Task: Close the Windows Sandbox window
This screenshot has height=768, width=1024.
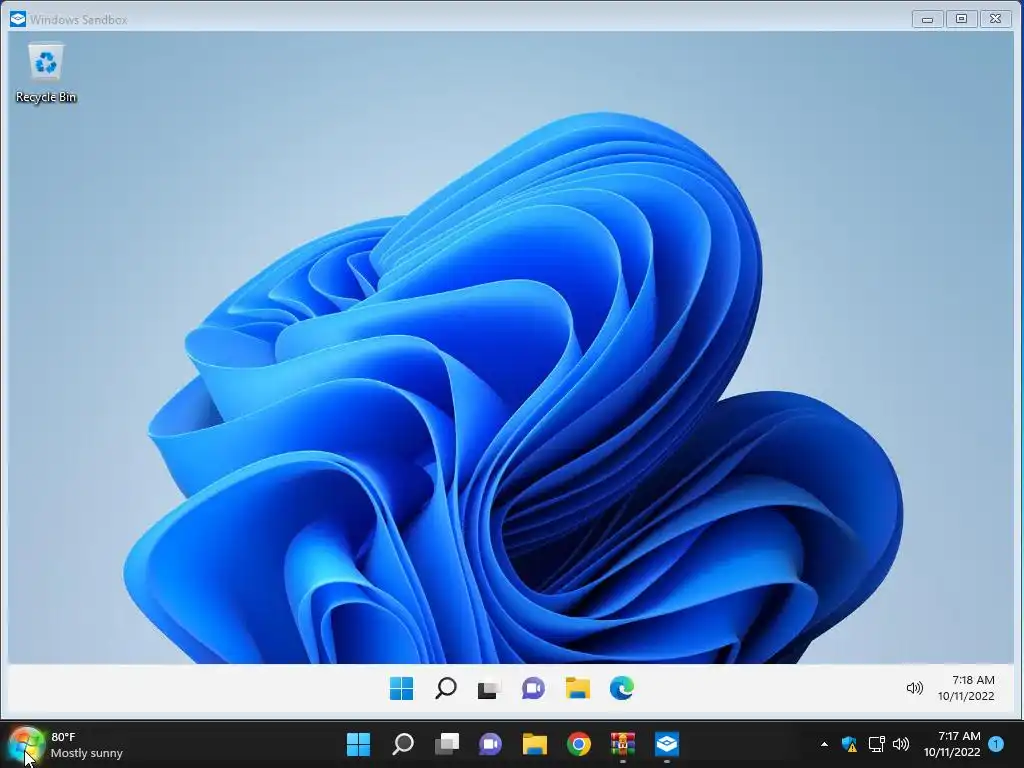Action: click(x=995, y=19)
